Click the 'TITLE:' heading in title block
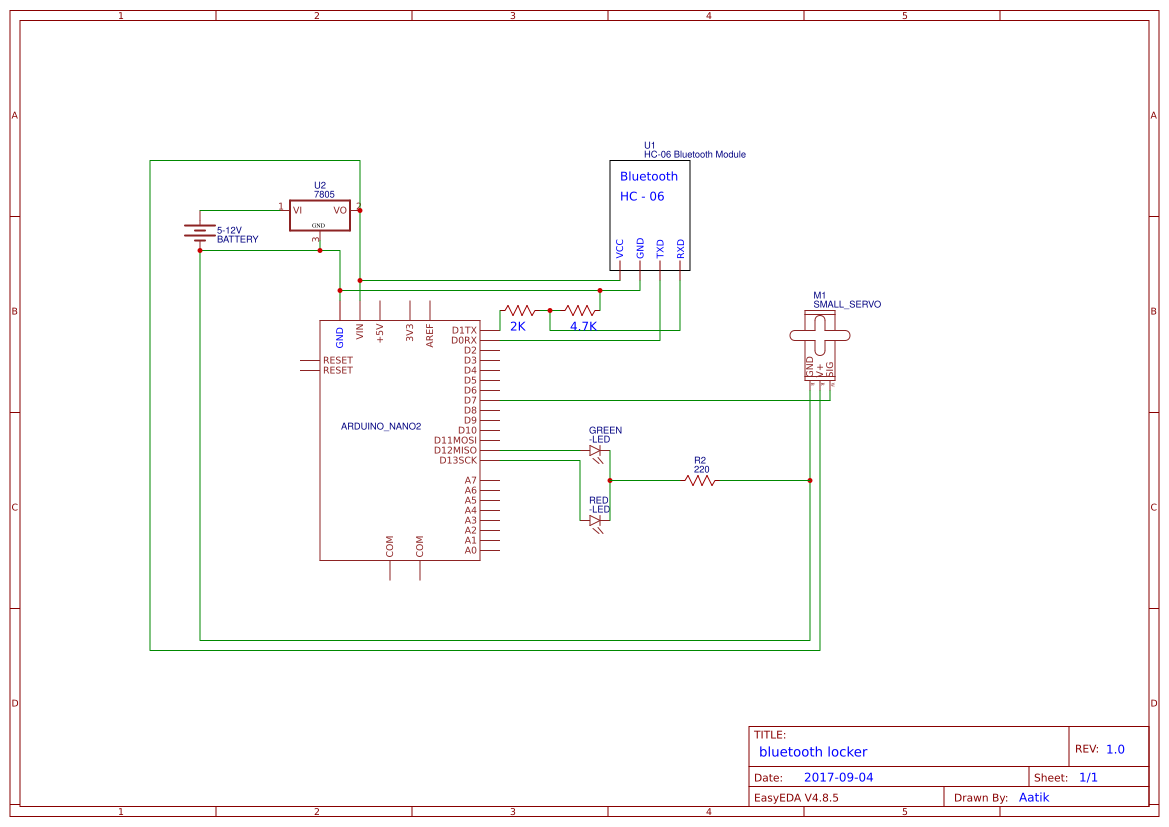Image resolution: width=1169 pixels, height=827 pixels. [x=769, y=735]
